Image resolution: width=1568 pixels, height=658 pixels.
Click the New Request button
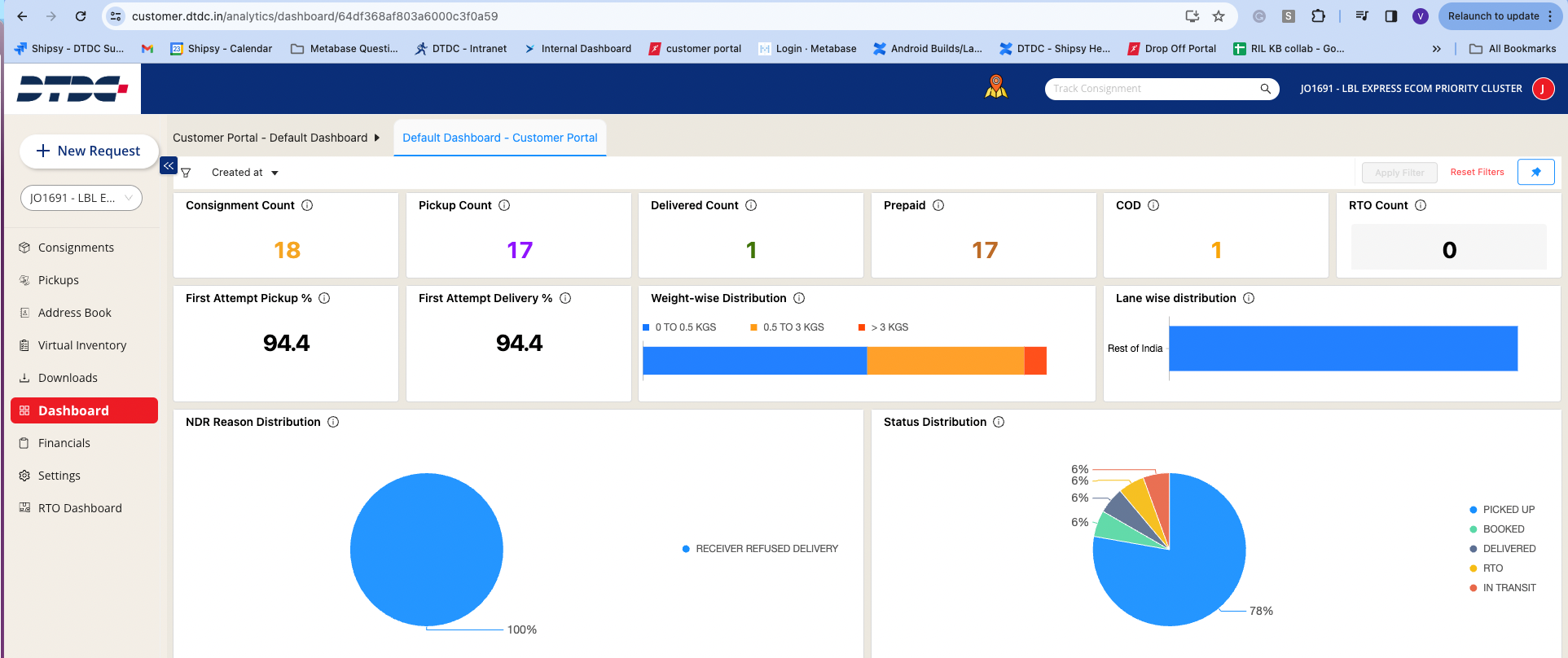(x=89, y=151)
